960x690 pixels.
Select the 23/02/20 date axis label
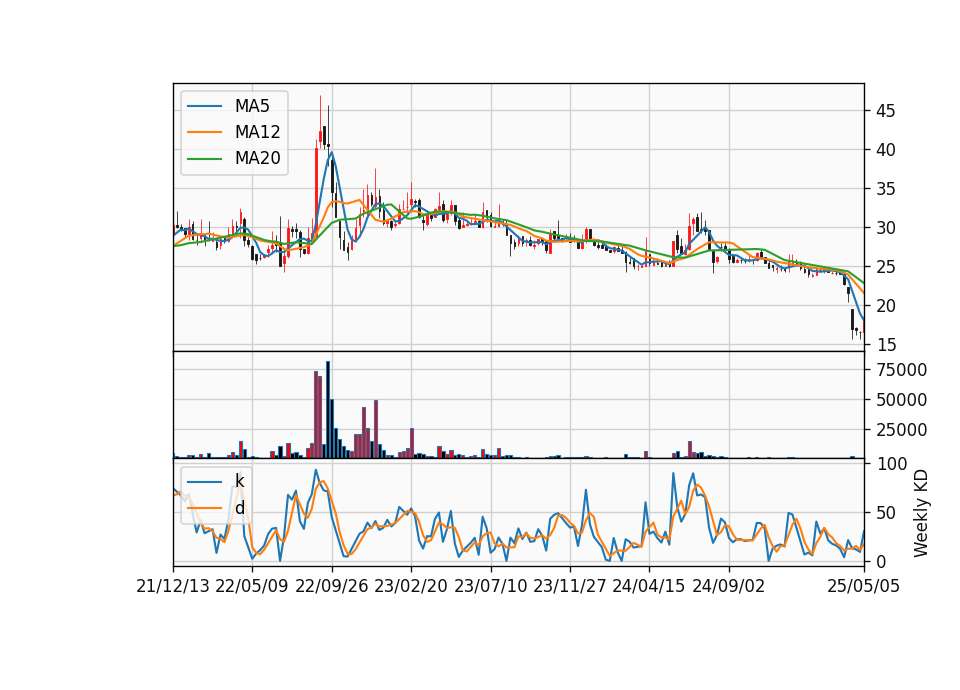tap(411, 586)
